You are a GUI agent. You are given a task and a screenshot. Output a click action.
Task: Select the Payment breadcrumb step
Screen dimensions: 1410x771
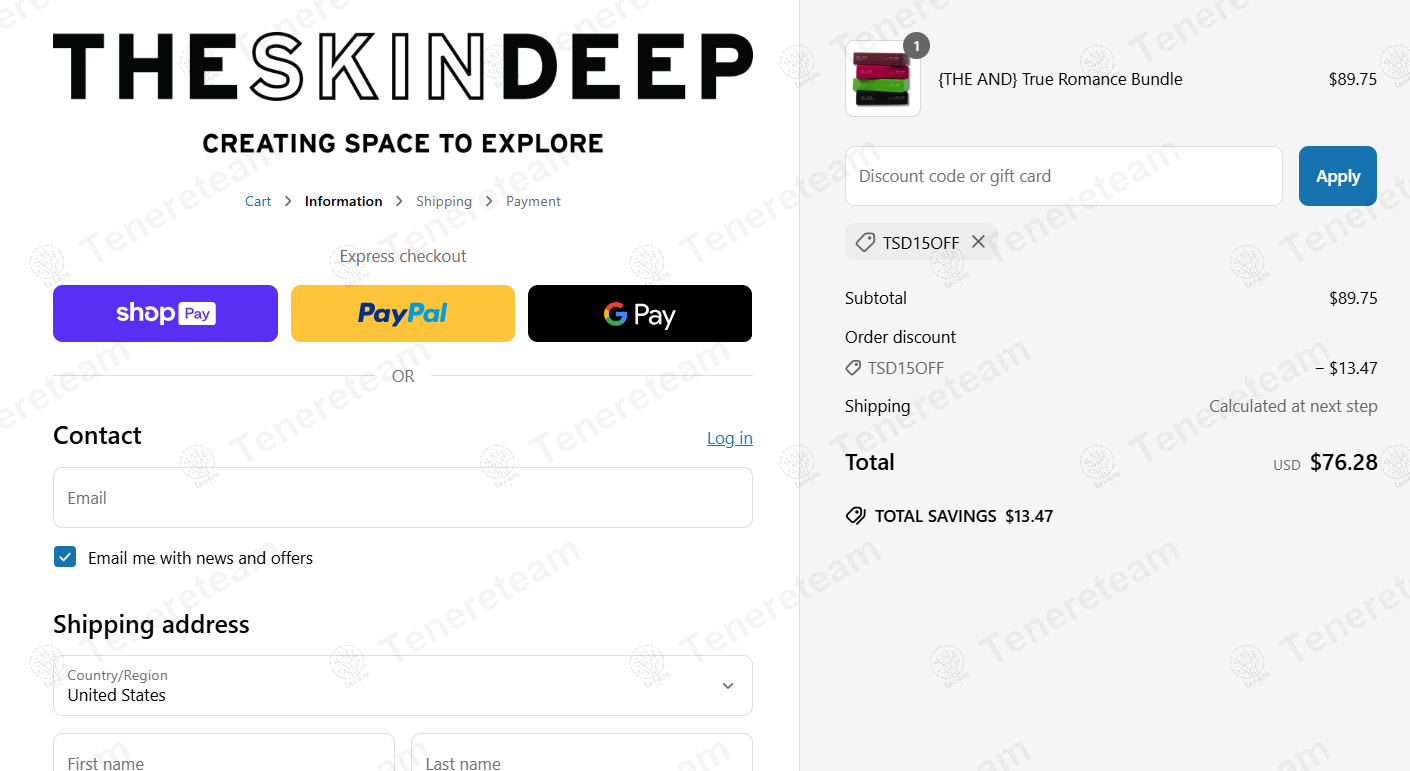(533, 201)
